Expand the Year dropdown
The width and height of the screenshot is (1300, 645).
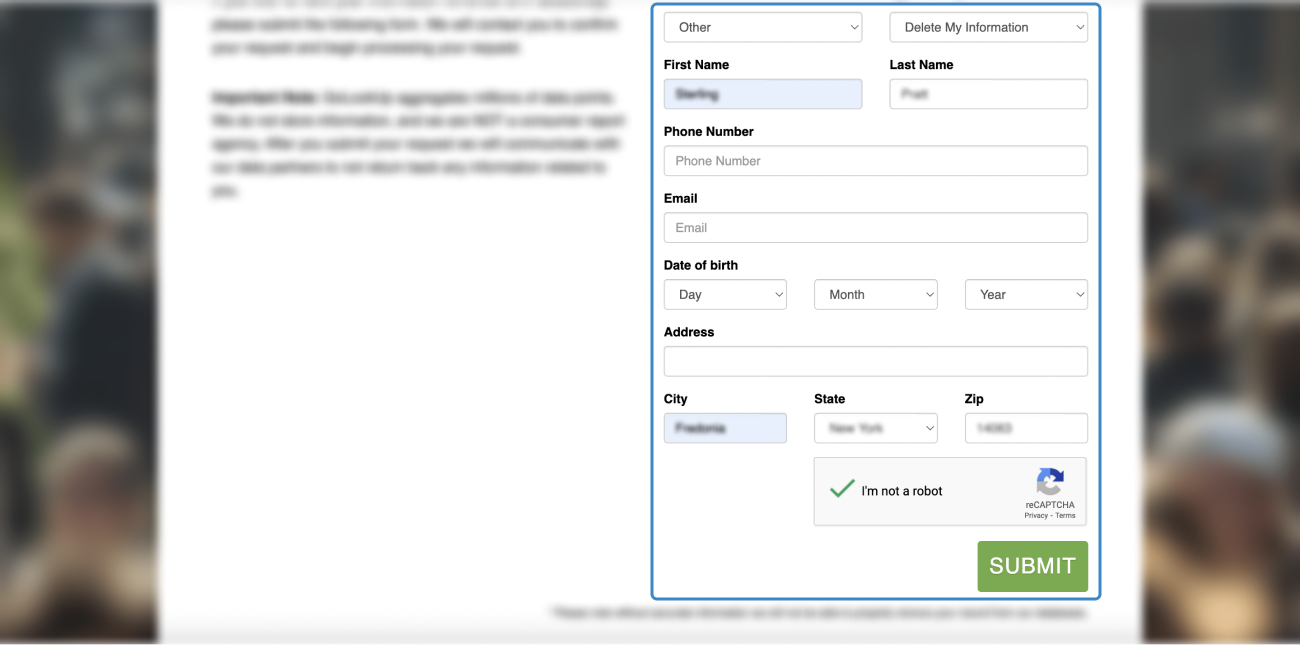point(1026,295)
